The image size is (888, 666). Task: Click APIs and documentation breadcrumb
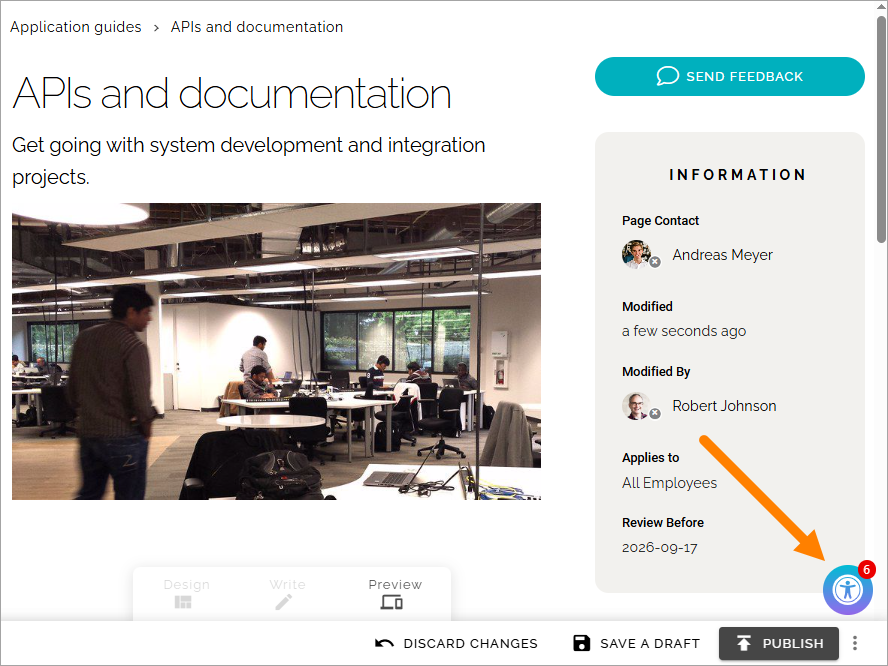pos(257,27)
